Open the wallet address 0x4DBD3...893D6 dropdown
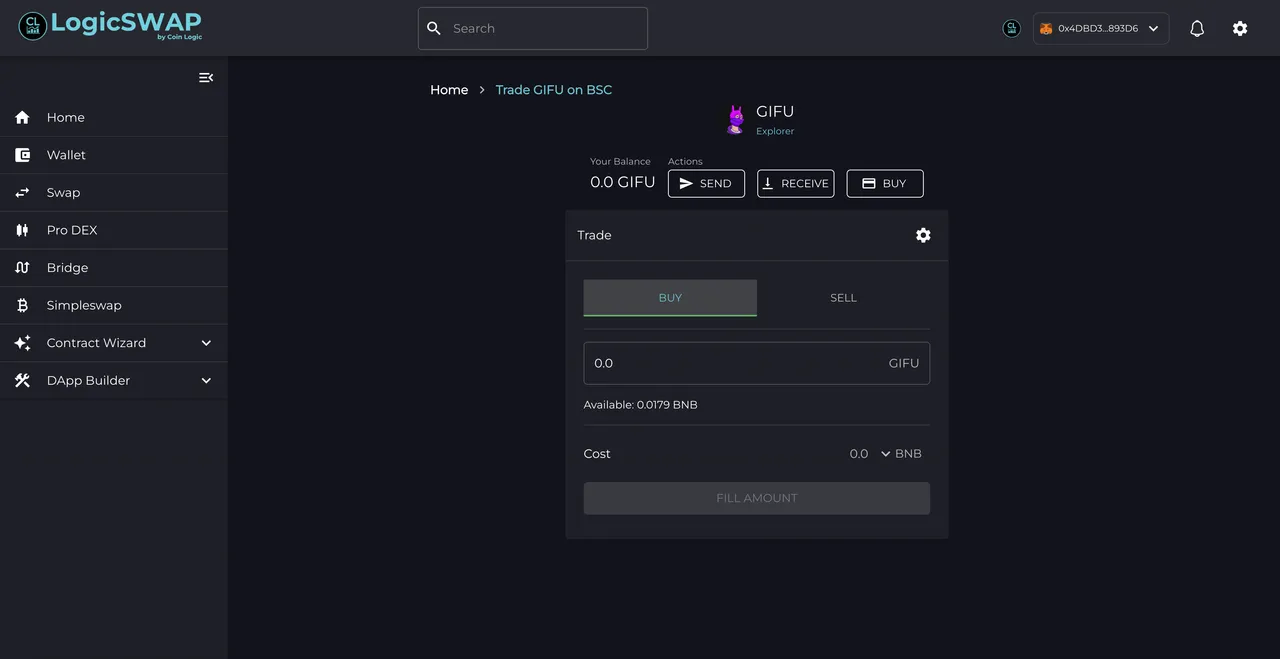 (1101, 28)
